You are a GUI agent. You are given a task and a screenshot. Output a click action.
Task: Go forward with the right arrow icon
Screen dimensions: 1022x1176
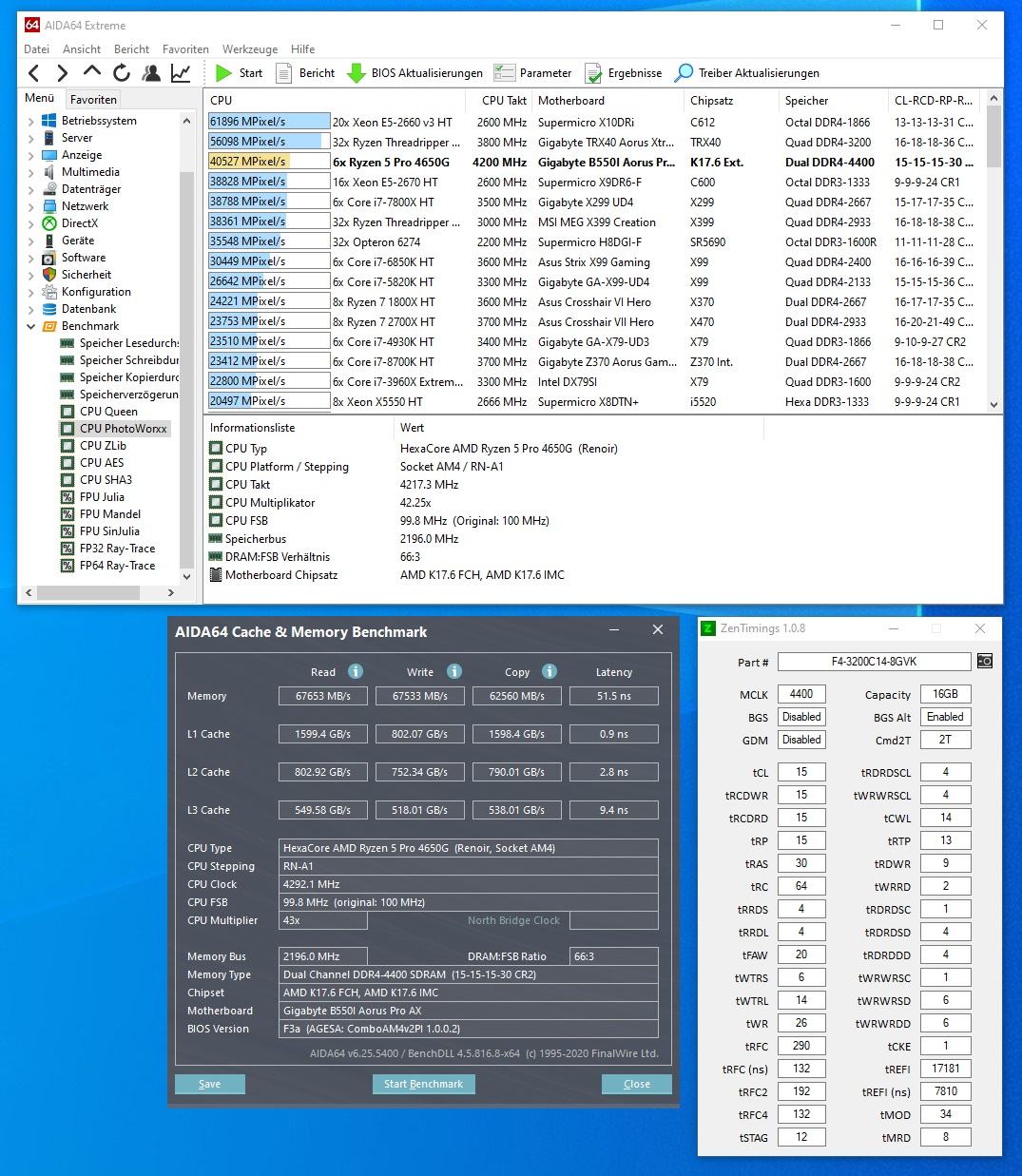63,73
